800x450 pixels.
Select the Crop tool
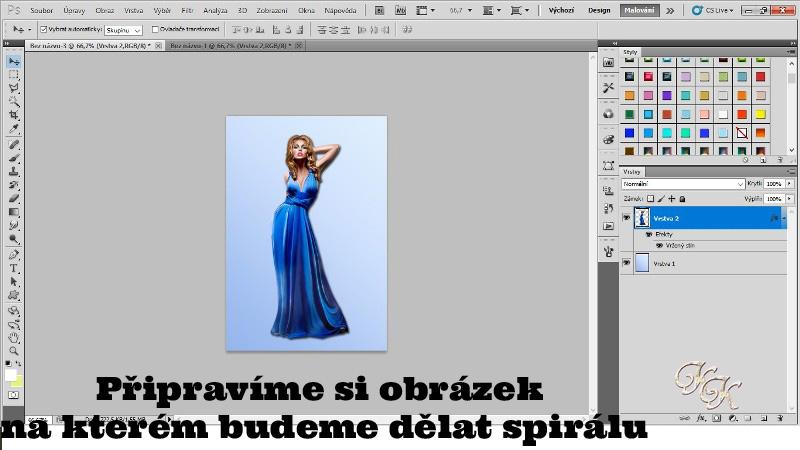pyautogui.click(x=14, y=115)
